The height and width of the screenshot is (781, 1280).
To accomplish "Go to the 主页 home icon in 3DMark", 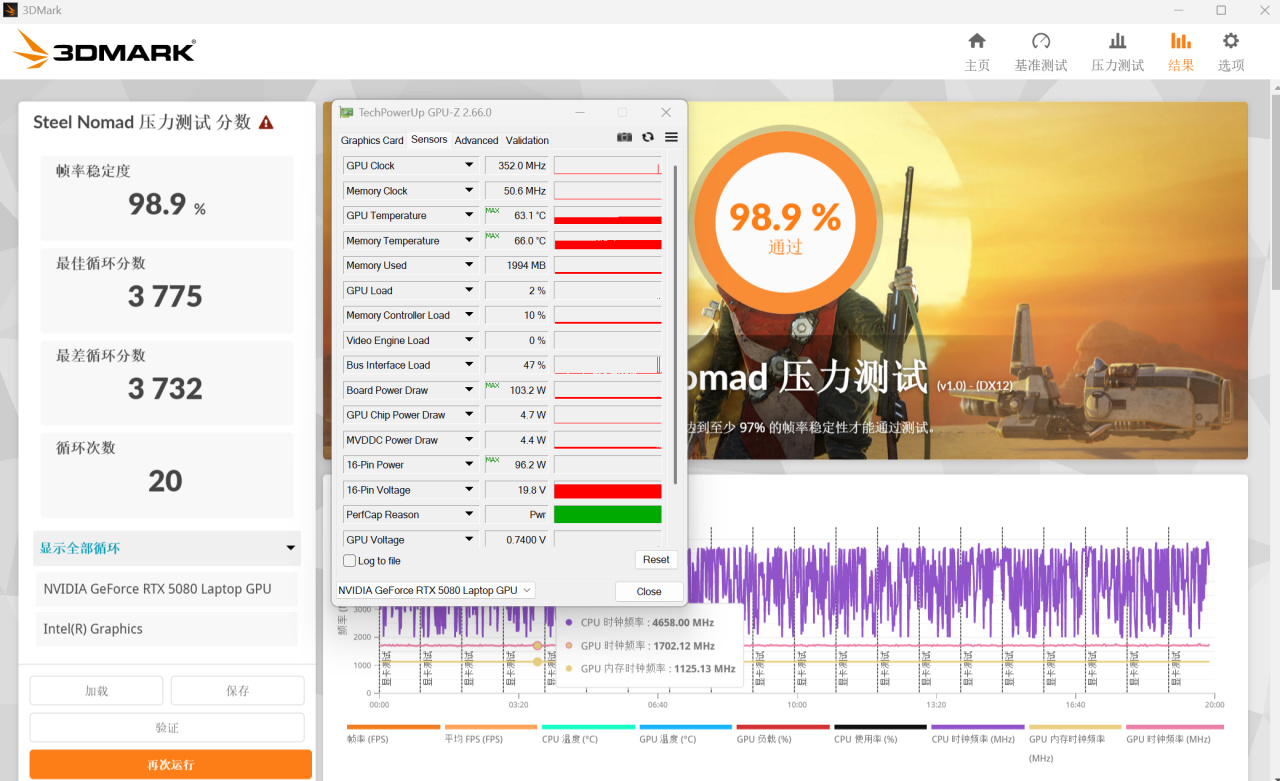I will (x=977, y=41).
